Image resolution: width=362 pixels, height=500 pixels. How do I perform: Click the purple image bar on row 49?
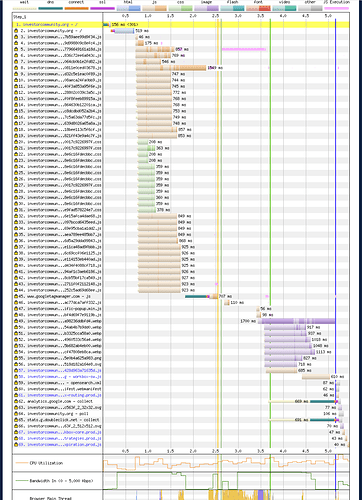click(x=296, y=321)
